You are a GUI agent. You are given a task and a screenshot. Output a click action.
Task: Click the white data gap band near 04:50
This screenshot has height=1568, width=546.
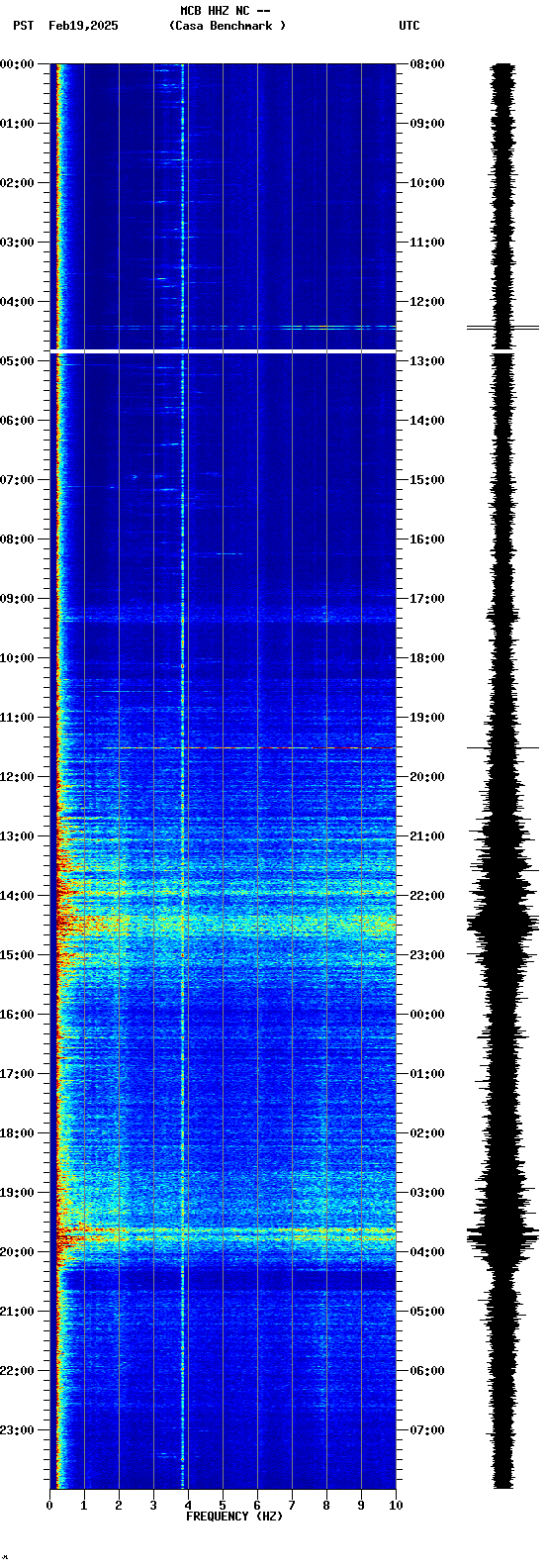pyautogui.click(x=223, y=351)
